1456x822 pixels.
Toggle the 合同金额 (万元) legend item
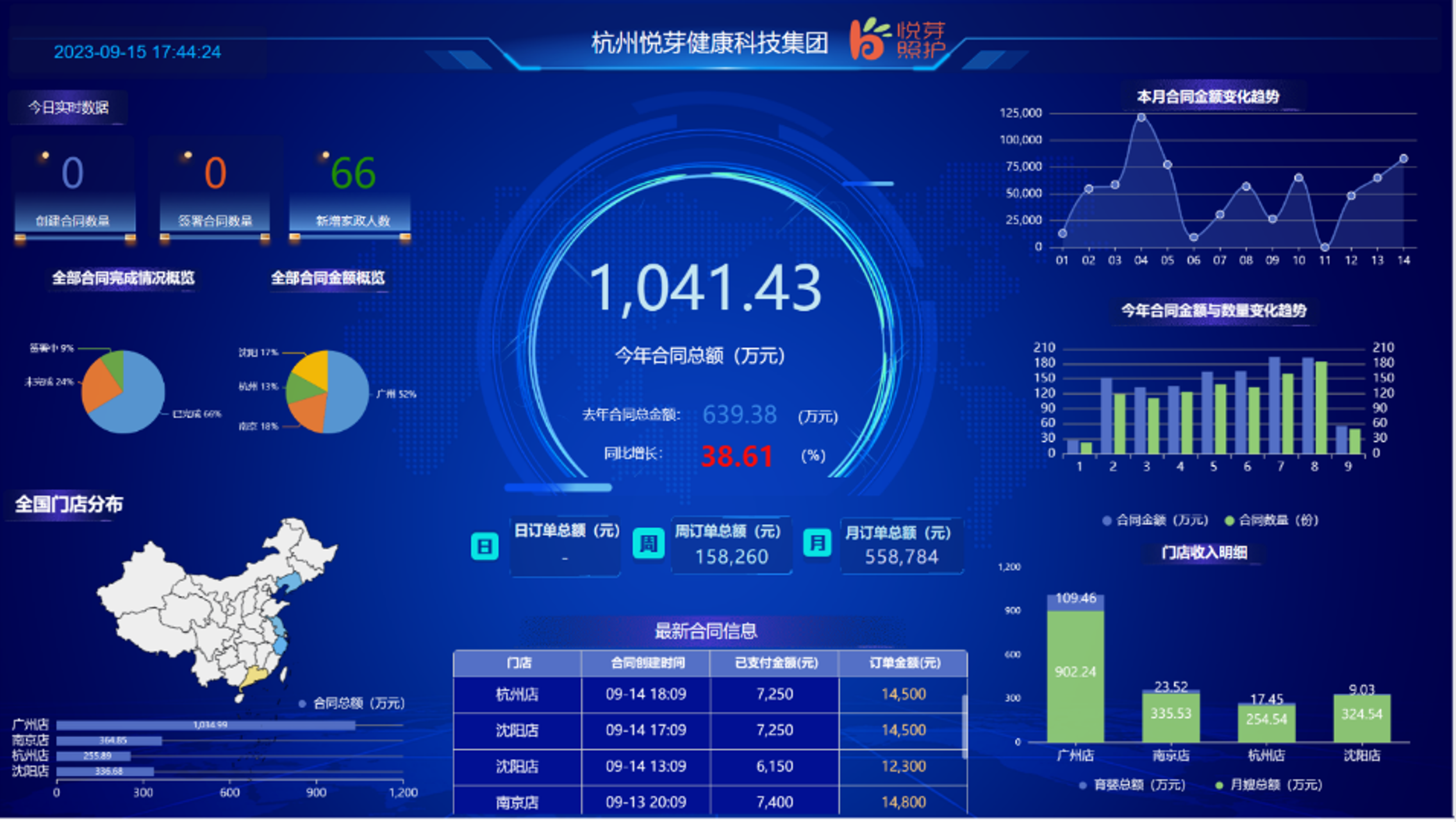point(1155,520)
